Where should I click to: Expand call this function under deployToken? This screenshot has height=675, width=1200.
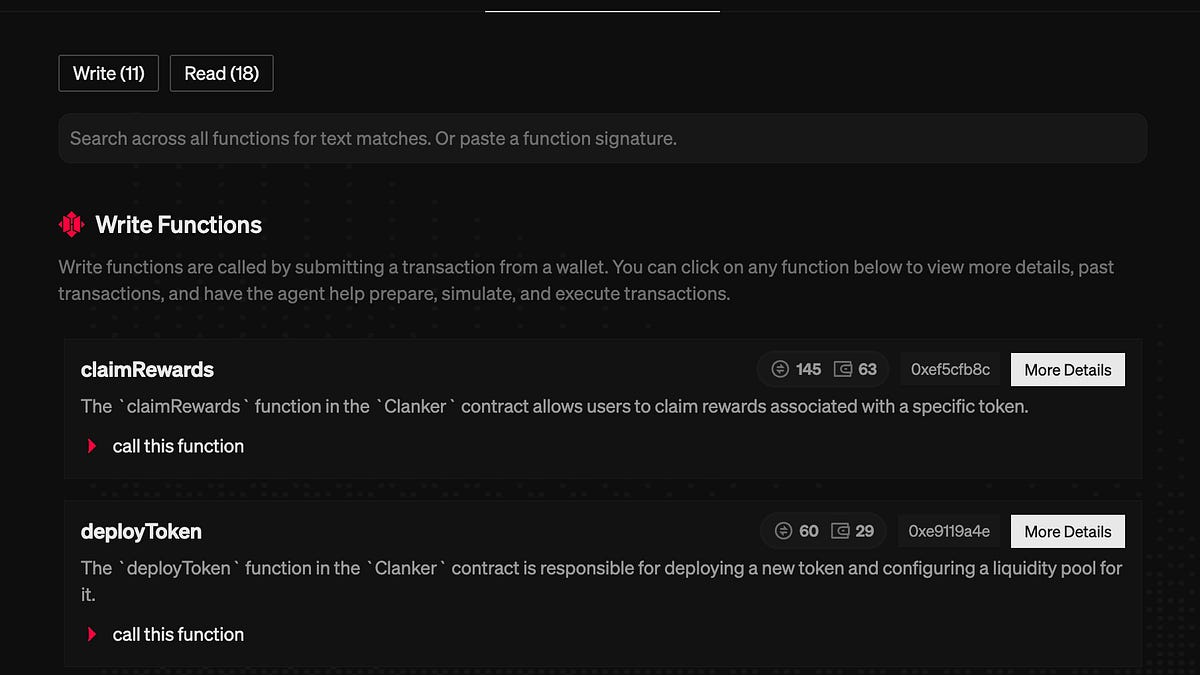click(x=178, y=634)
